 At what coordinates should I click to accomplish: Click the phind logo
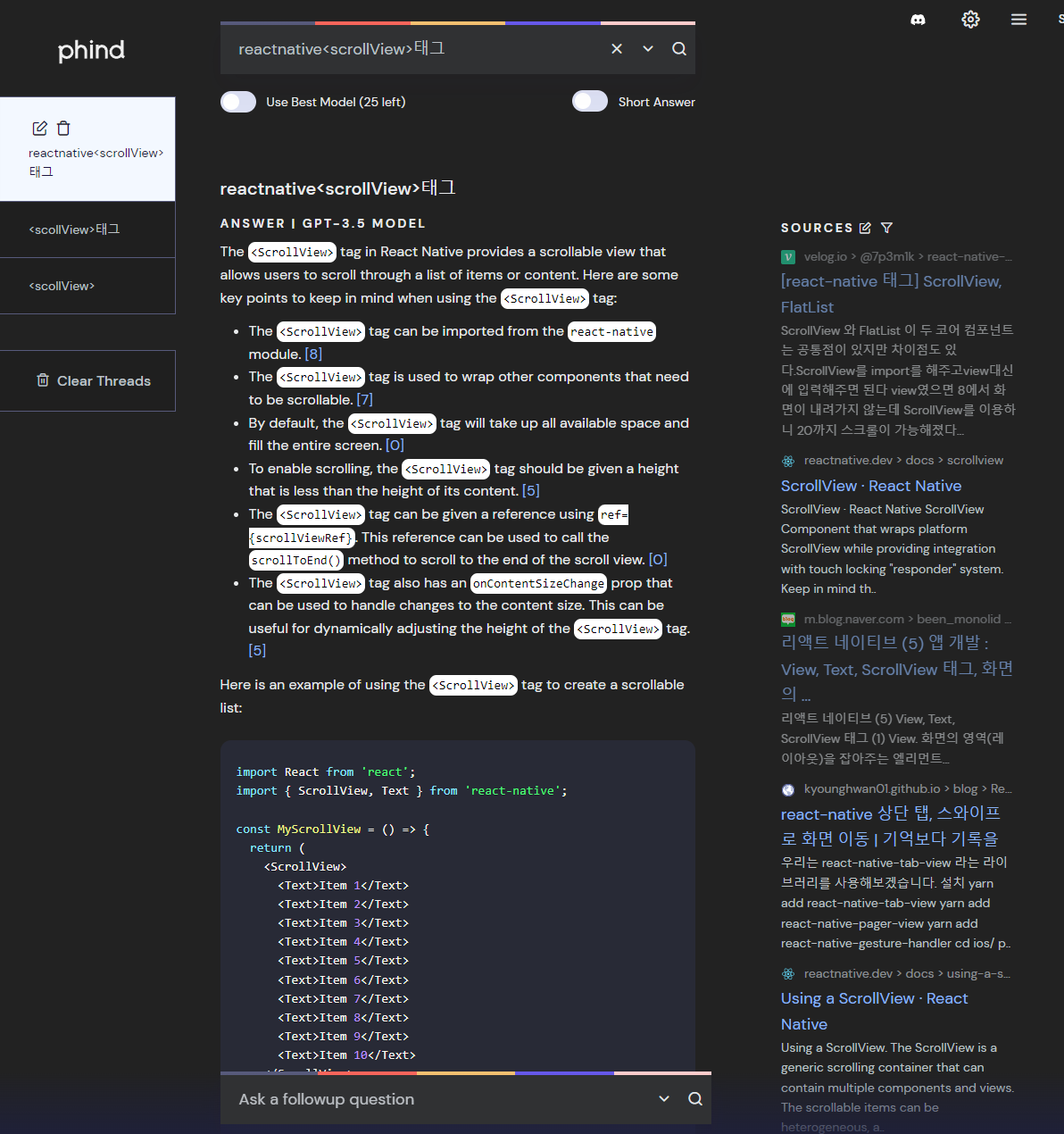click(91, 50)
